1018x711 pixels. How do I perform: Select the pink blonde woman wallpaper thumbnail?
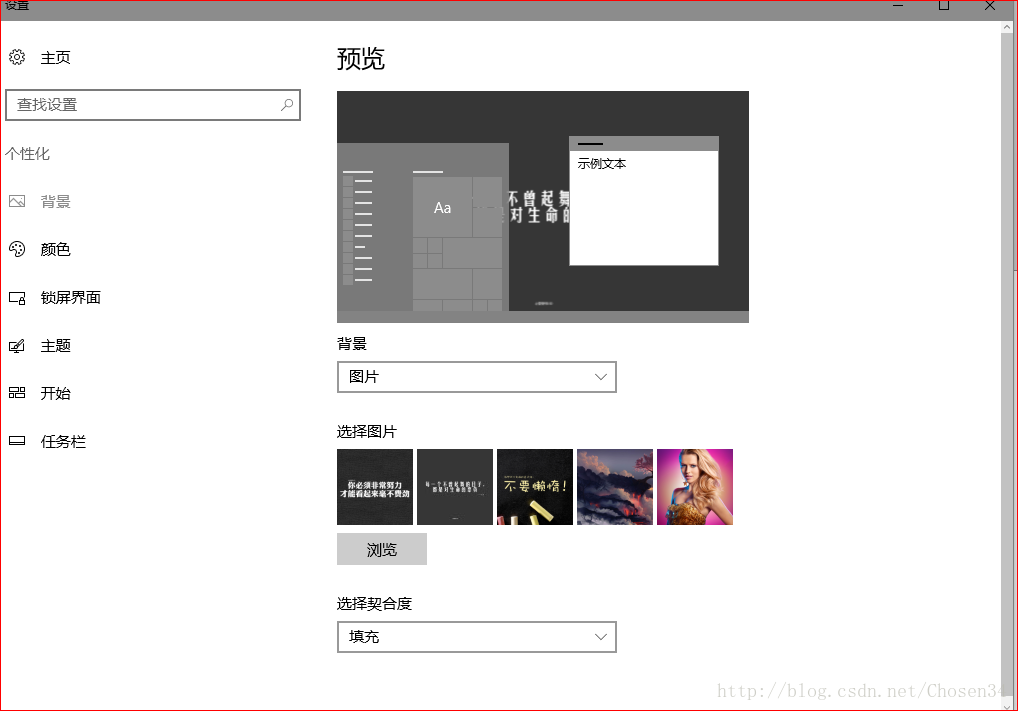click(694, 487)
